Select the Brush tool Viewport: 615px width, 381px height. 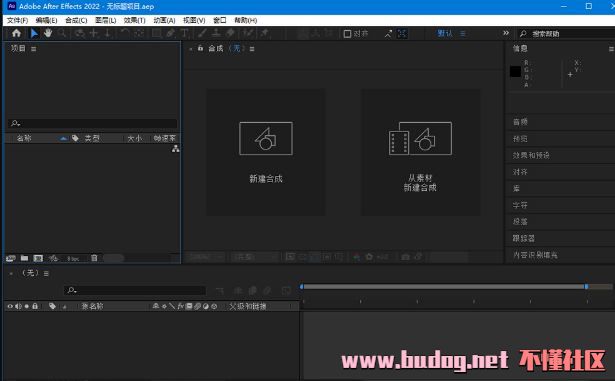coord(202,33)
